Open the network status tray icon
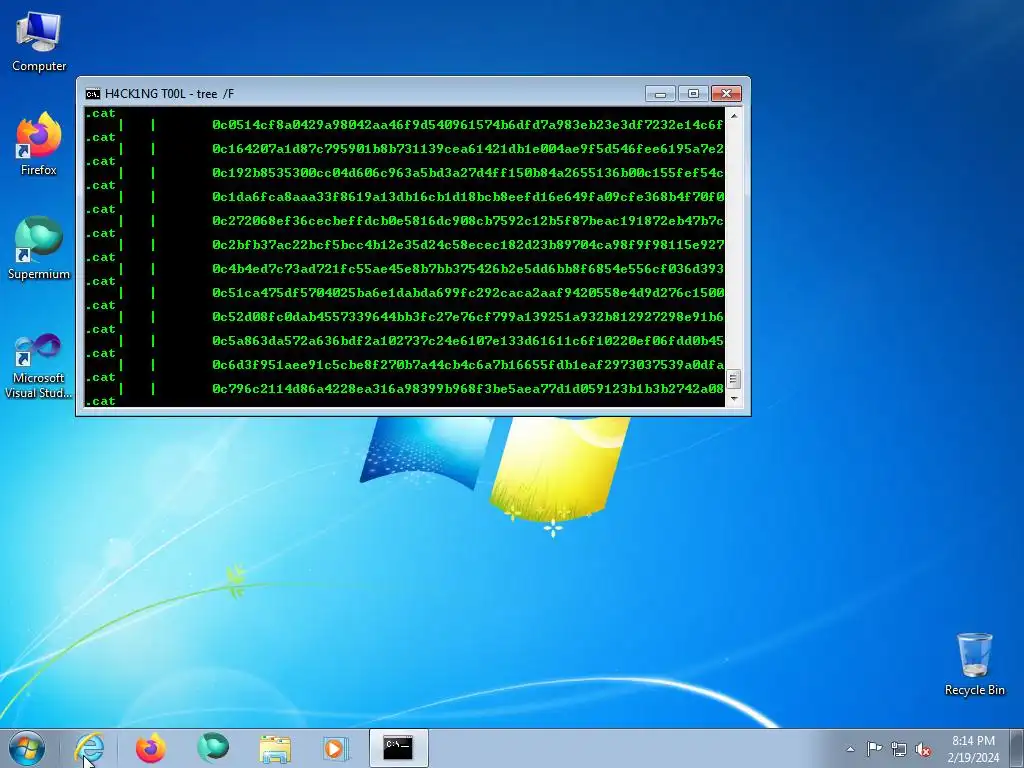Screen dimensions: 1024x768 (899, 749)
